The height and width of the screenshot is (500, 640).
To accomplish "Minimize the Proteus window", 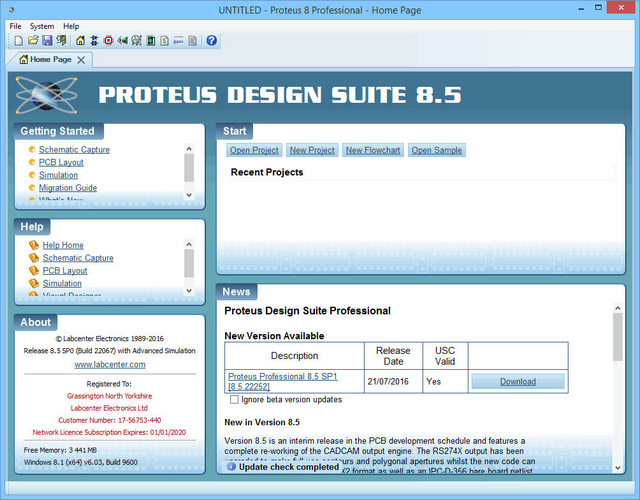I will point(581,8).
